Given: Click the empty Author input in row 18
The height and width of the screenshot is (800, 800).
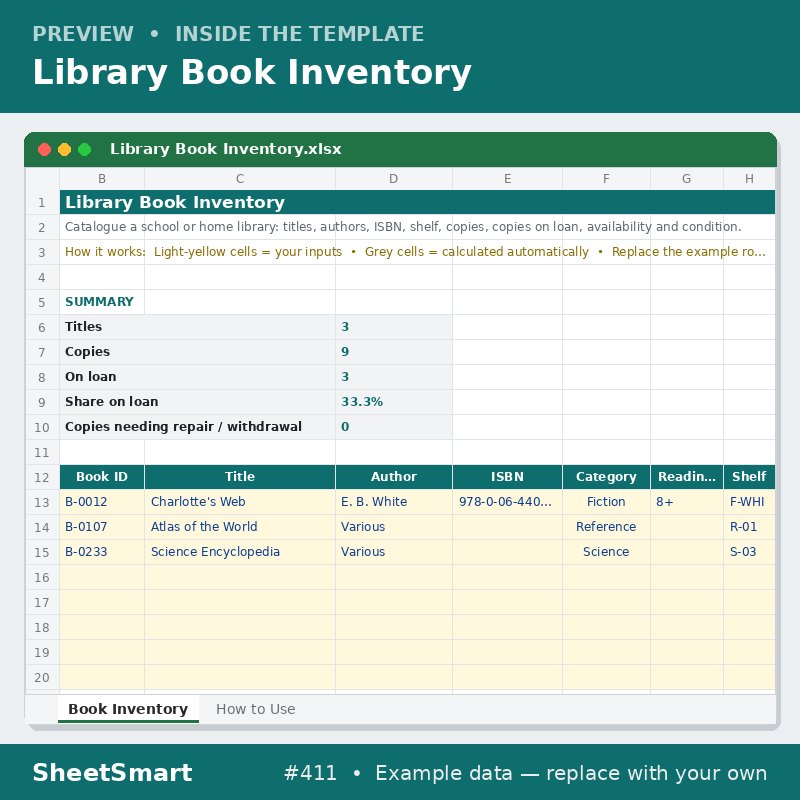Looking at the screenshot, I should pos(393,628).
